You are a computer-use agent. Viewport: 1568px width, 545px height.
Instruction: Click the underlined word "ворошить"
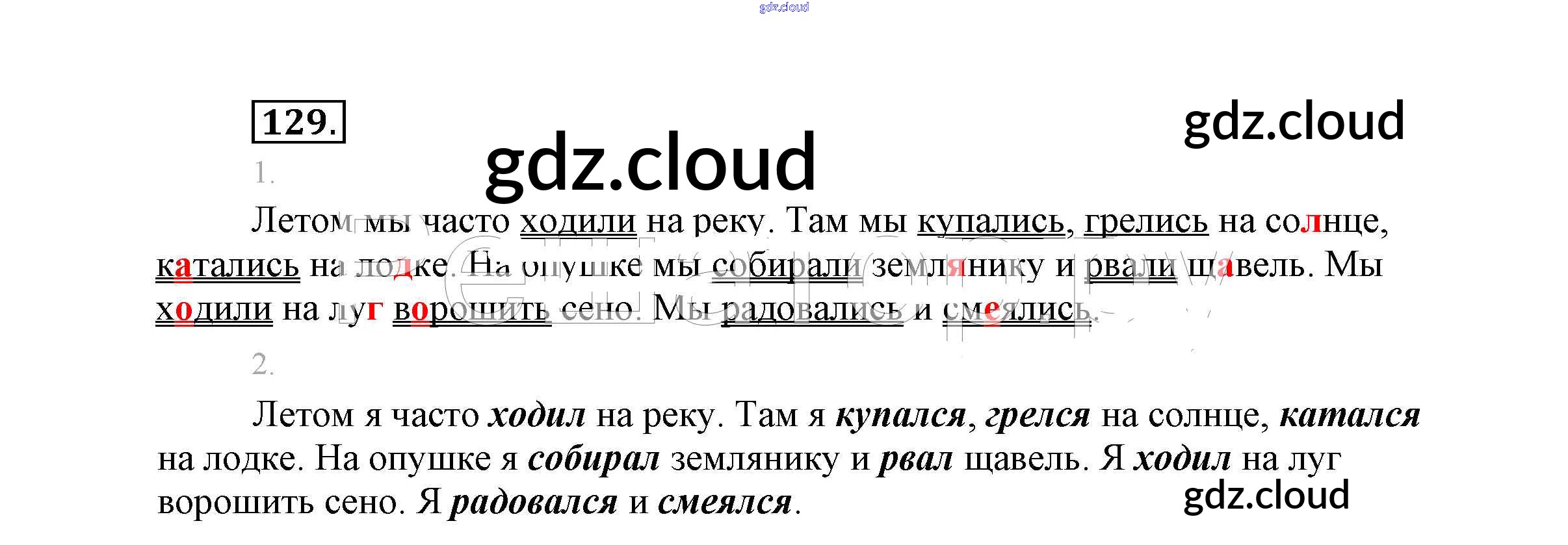tap(472, 309)
